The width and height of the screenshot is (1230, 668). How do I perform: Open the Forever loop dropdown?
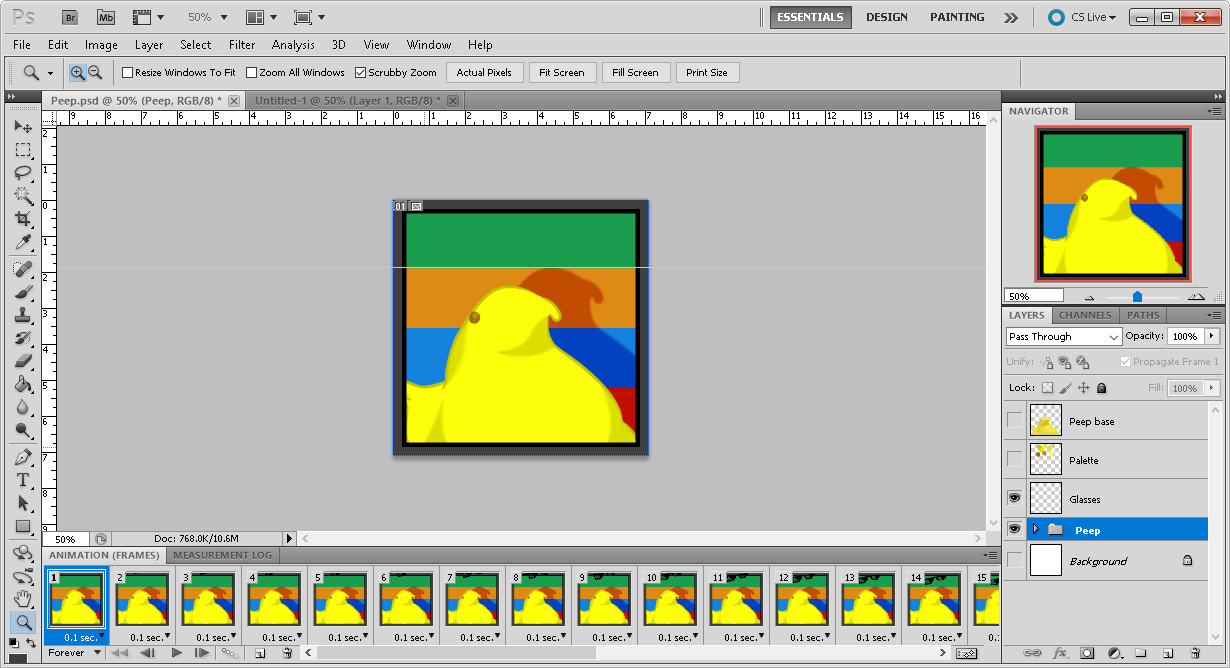[74, 652]
